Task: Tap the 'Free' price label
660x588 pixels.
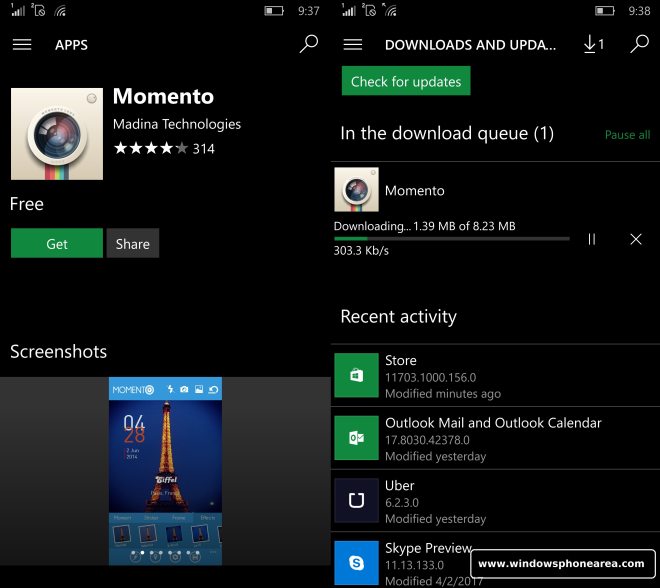Action: coord(27,204)
